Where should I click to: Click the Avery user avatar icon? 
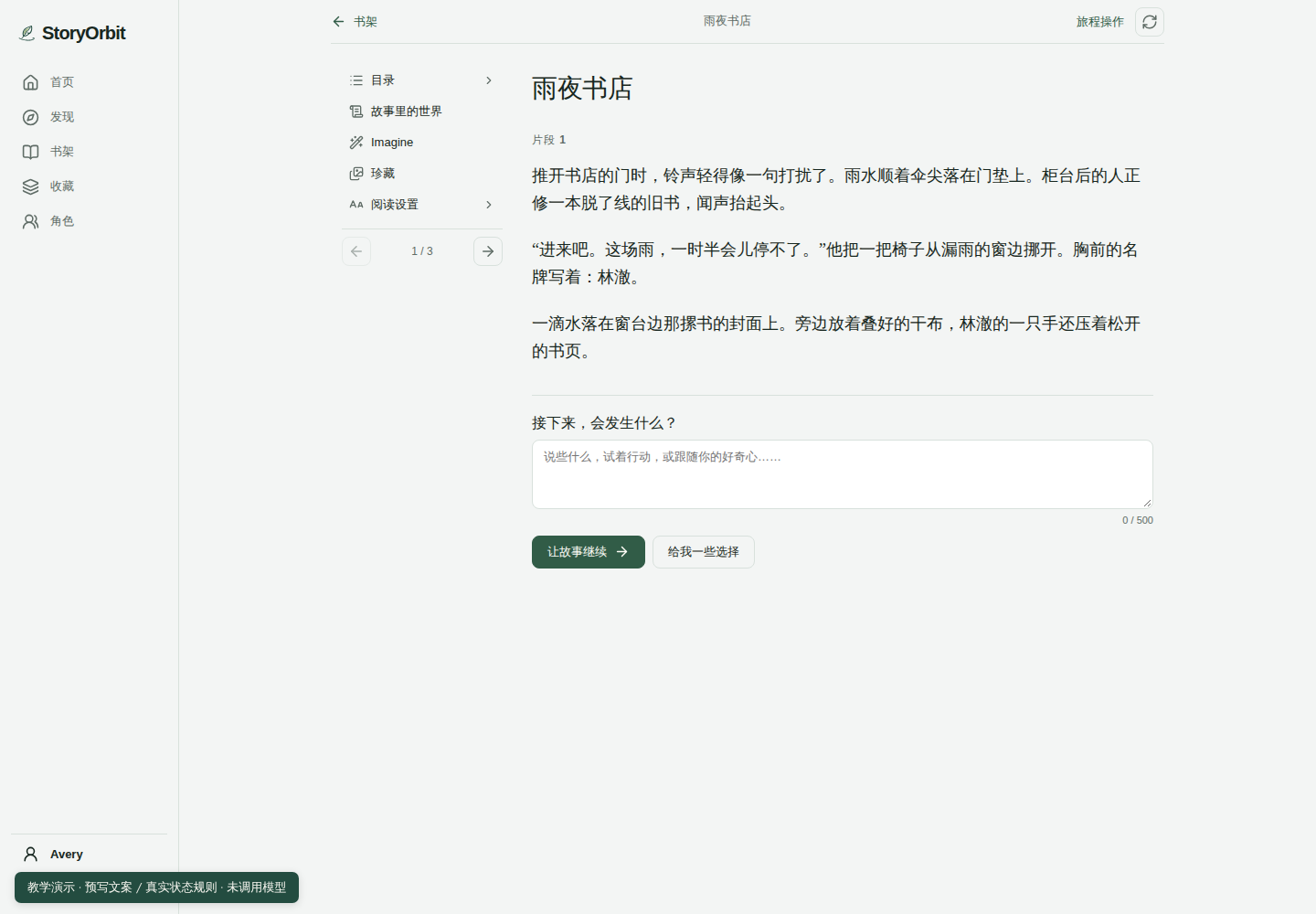click(x=30, y=854)
